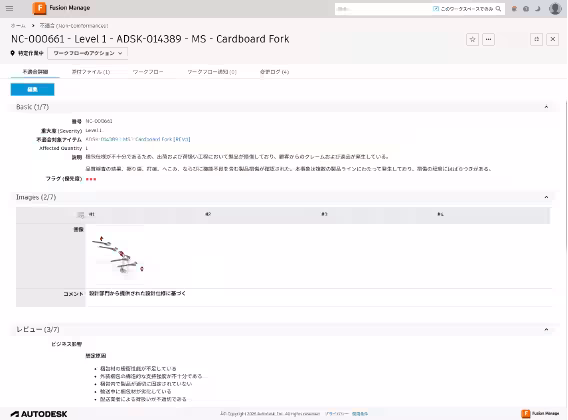Switch to the Workflow tab
The image size is (568, 420).
click(x=148, y=72)
